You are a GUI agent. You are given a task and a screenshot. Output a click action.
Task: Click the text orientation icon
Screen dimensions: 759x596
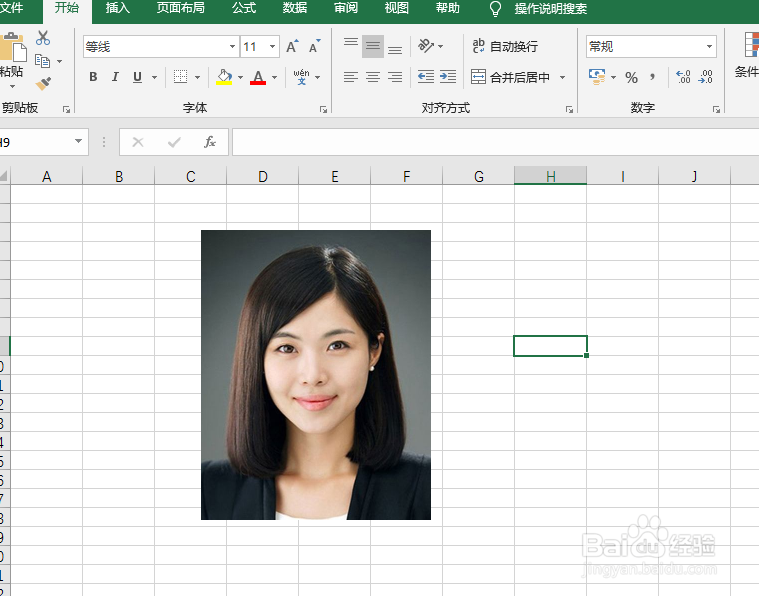pyautogui.click(x=426, y=46)
